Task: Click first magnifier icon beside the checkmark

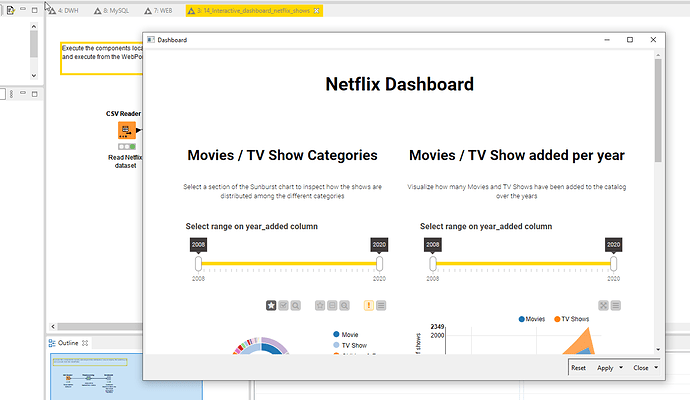Action: [x=296, y=305]
